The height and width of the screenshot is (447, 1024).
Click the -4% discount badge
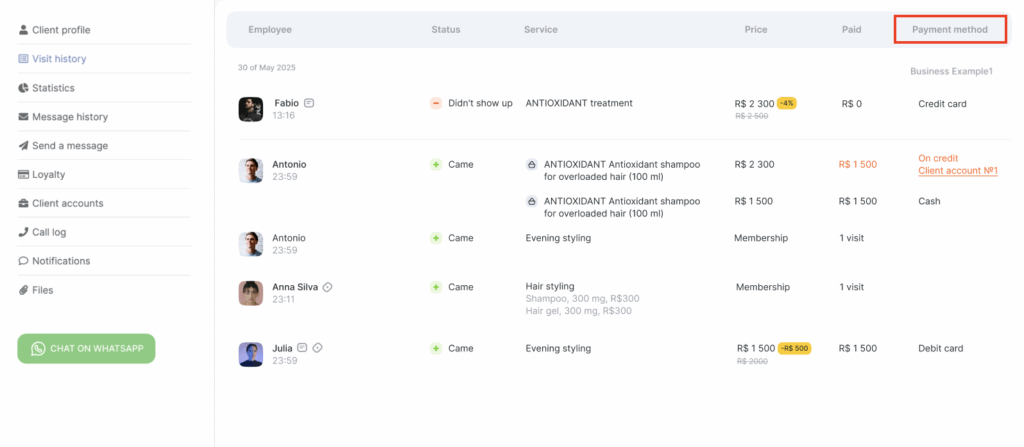[787, 103]
